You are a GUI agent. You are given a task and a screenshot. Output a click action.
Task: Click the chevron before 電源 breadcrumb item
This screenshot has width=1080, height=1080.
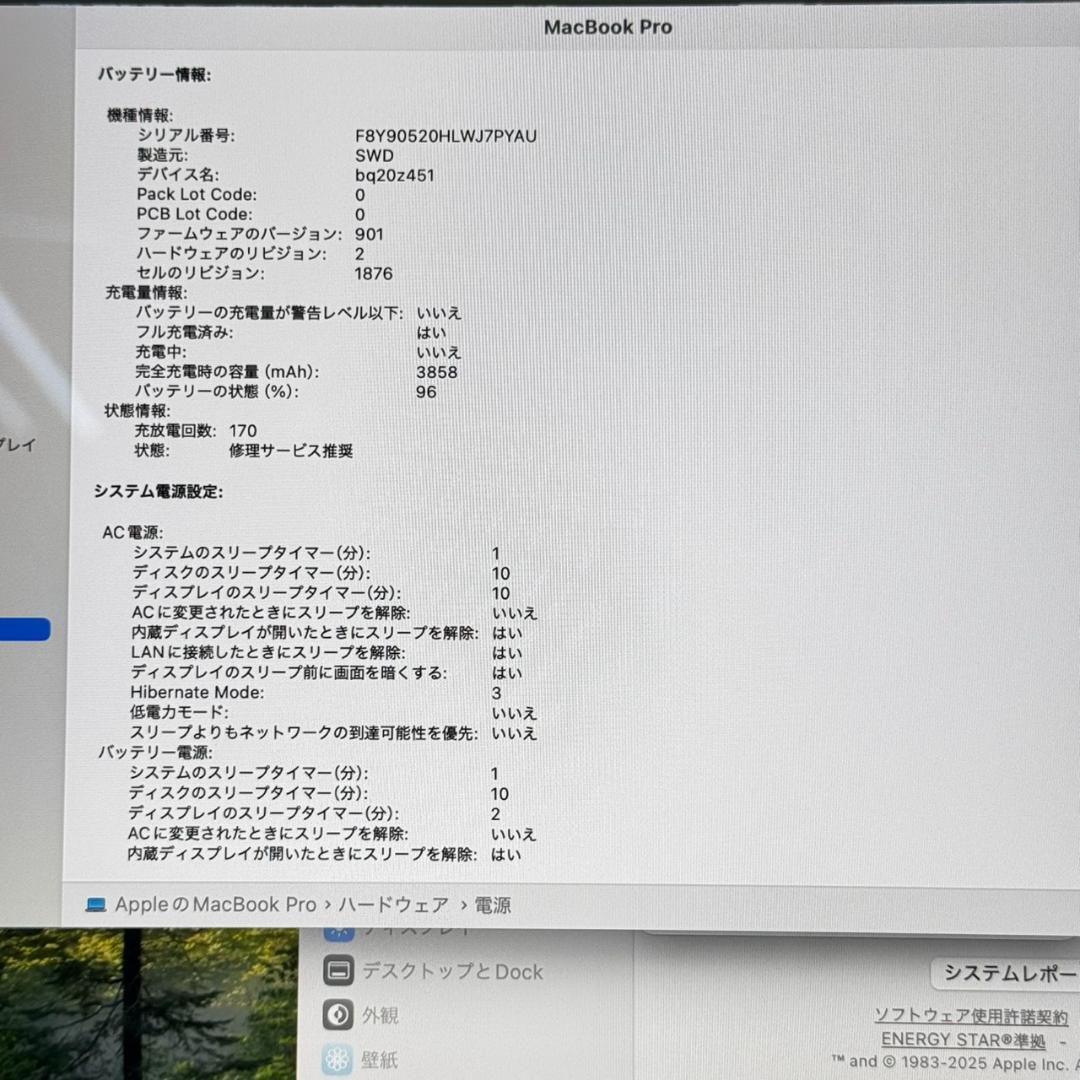(463, 904)
